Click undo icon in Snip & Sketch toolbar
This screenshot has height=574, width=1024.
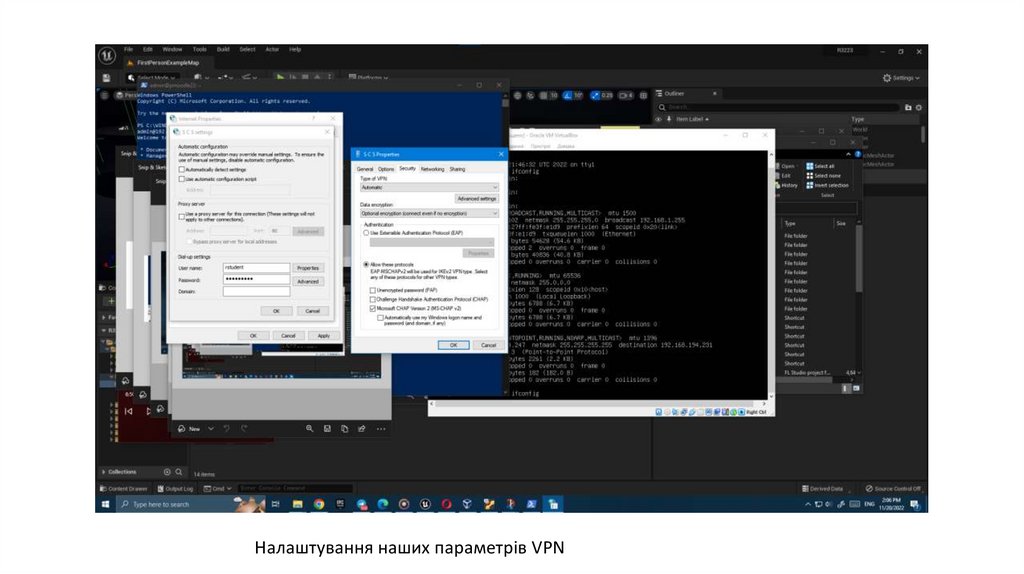[x=227, y=428]
